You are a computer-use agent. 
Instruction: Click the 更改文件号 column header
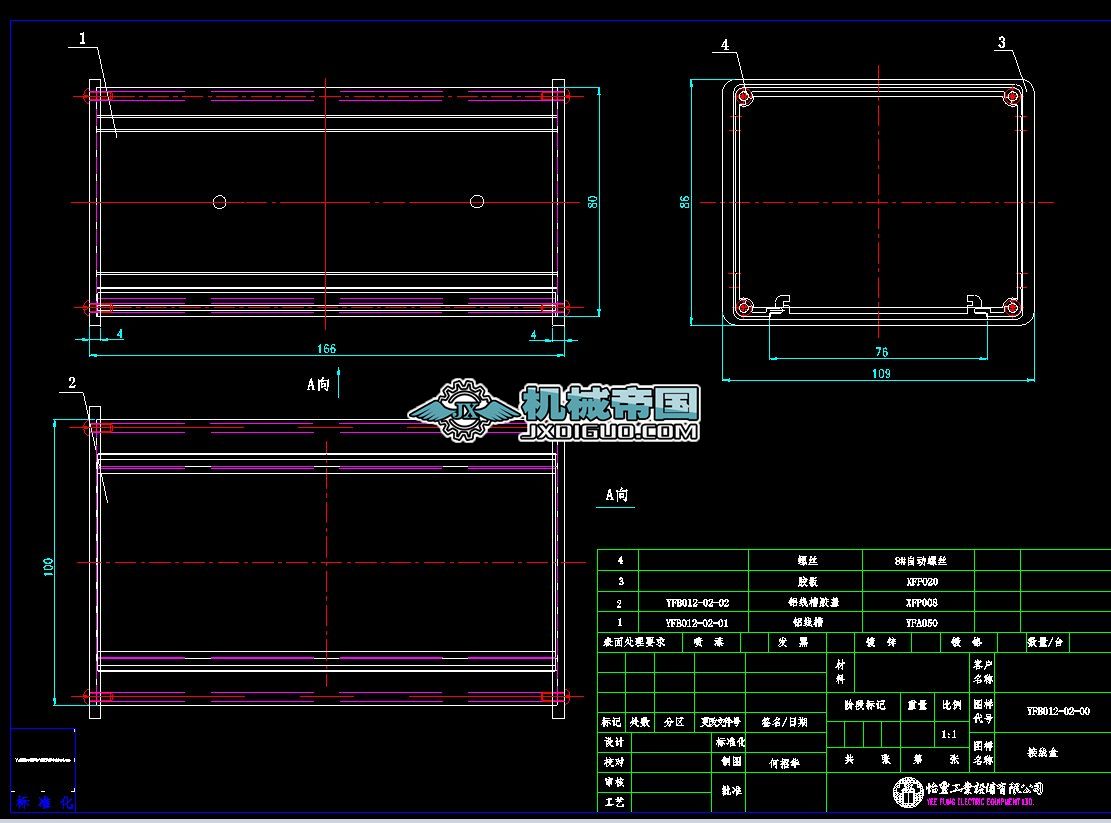pos(720,722)
